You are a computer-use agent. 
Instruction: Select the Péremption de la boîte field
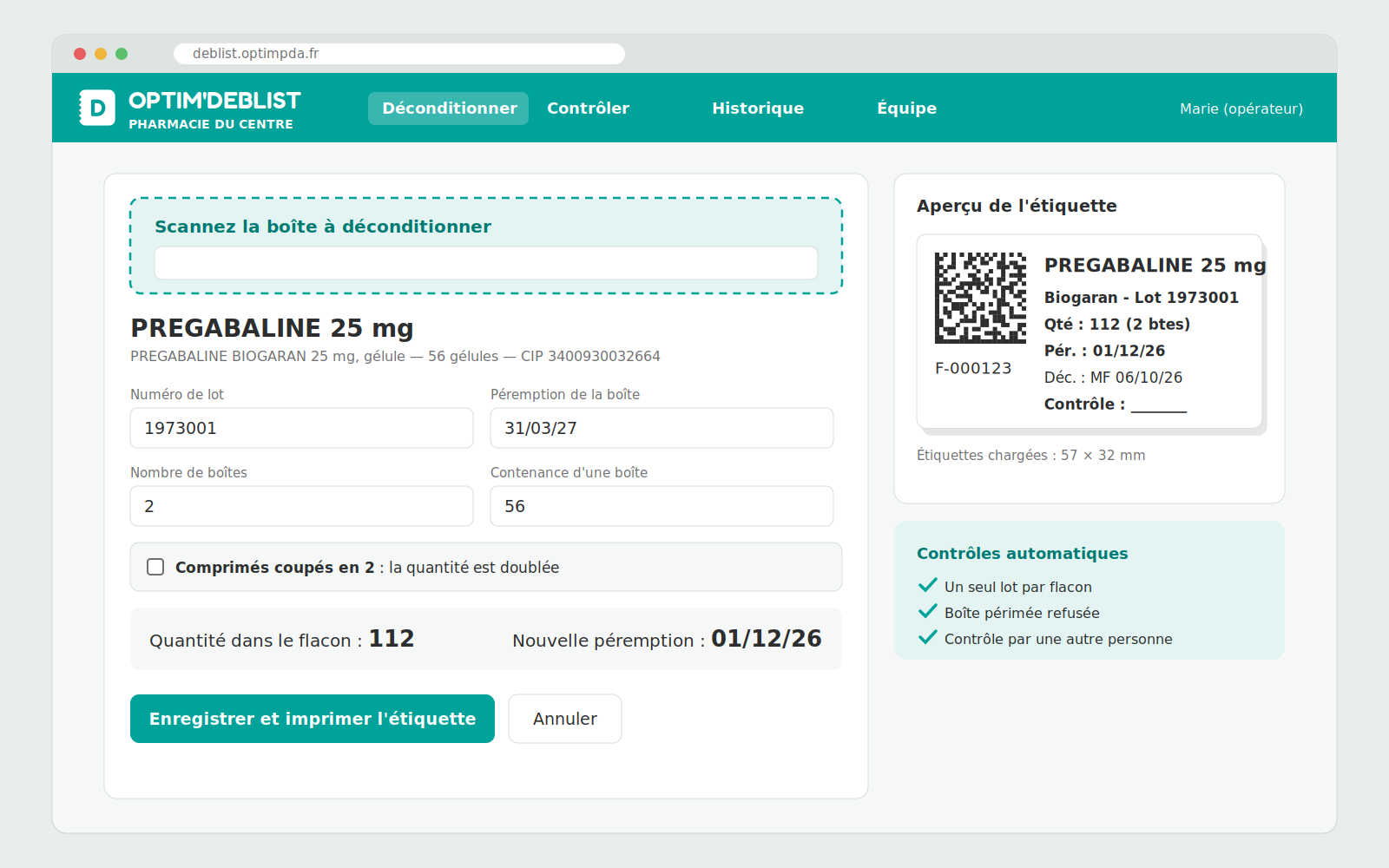662,428
